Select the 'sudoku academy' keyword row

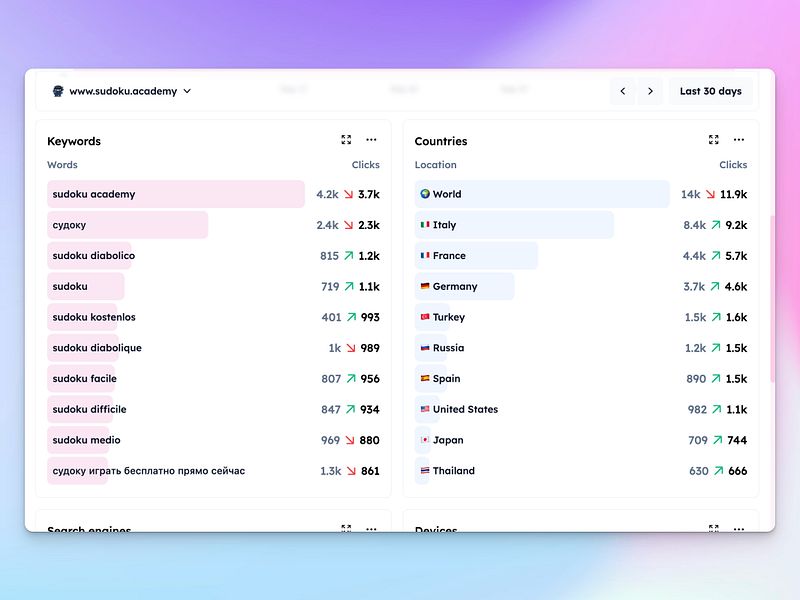click(x=213, y=194)
